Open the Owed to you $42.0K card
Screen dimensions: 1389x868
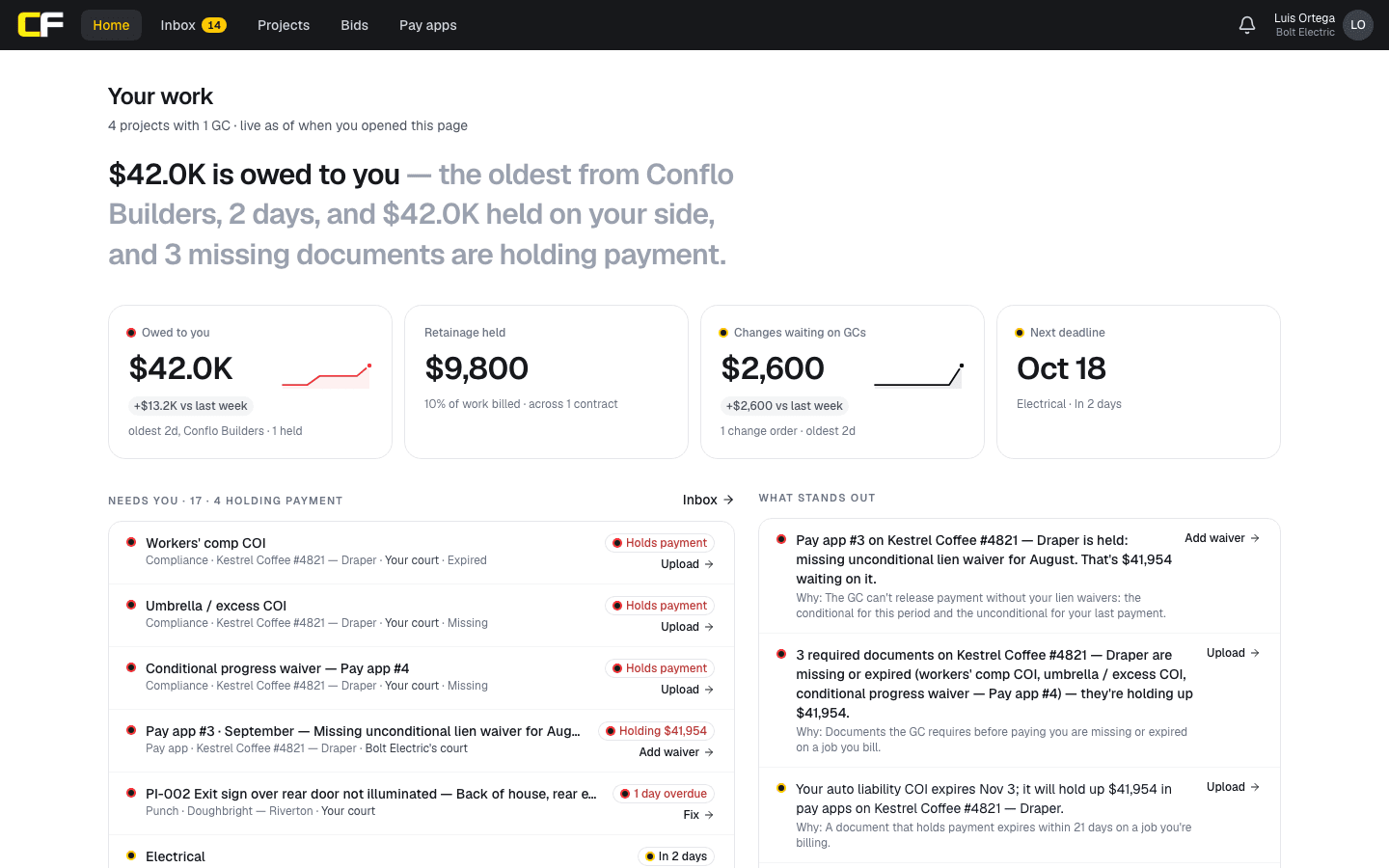point(250,382)
